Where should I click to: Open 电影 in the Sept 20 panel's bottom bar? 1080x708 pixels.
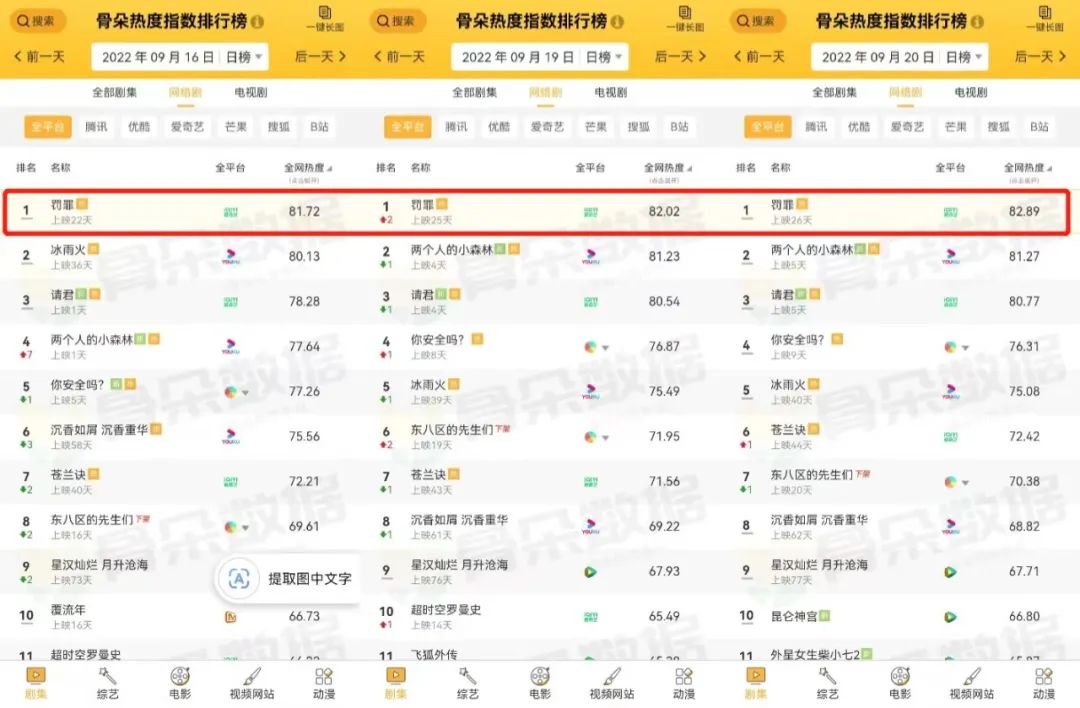click(900, 683)
